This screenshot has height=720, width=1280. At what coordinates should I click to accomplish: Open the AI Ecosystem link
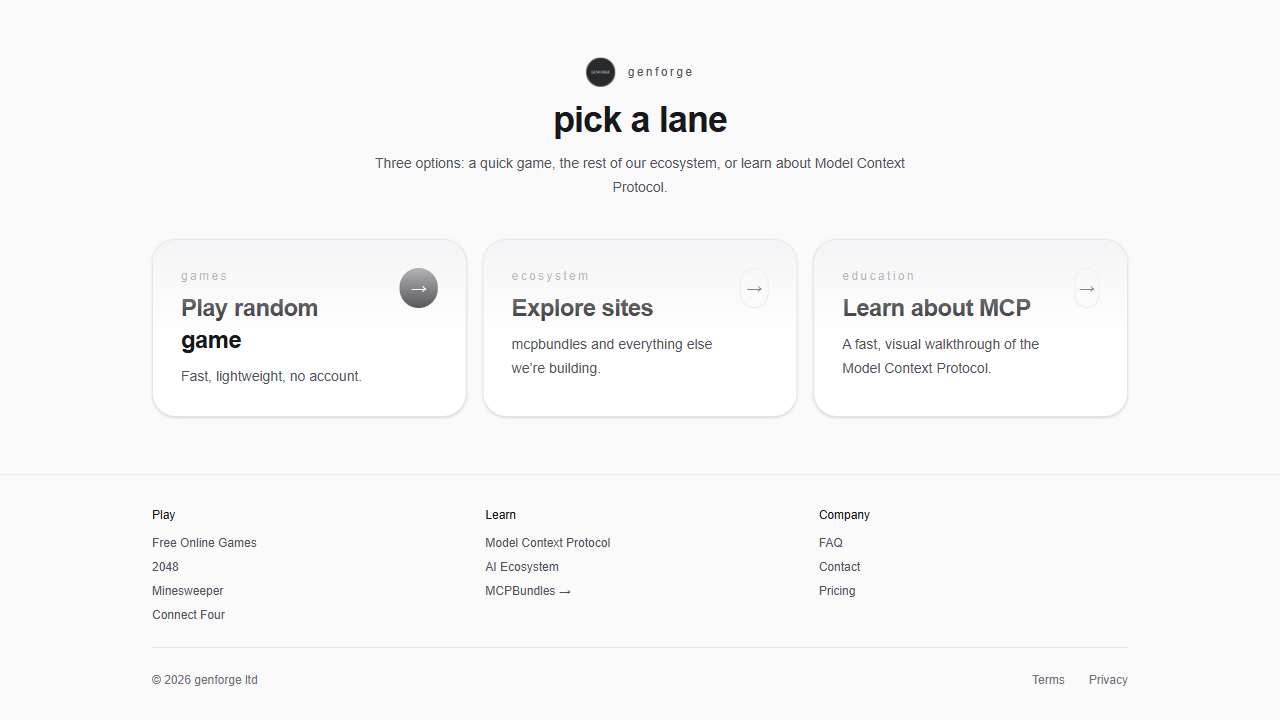click(x=522, y=567)
